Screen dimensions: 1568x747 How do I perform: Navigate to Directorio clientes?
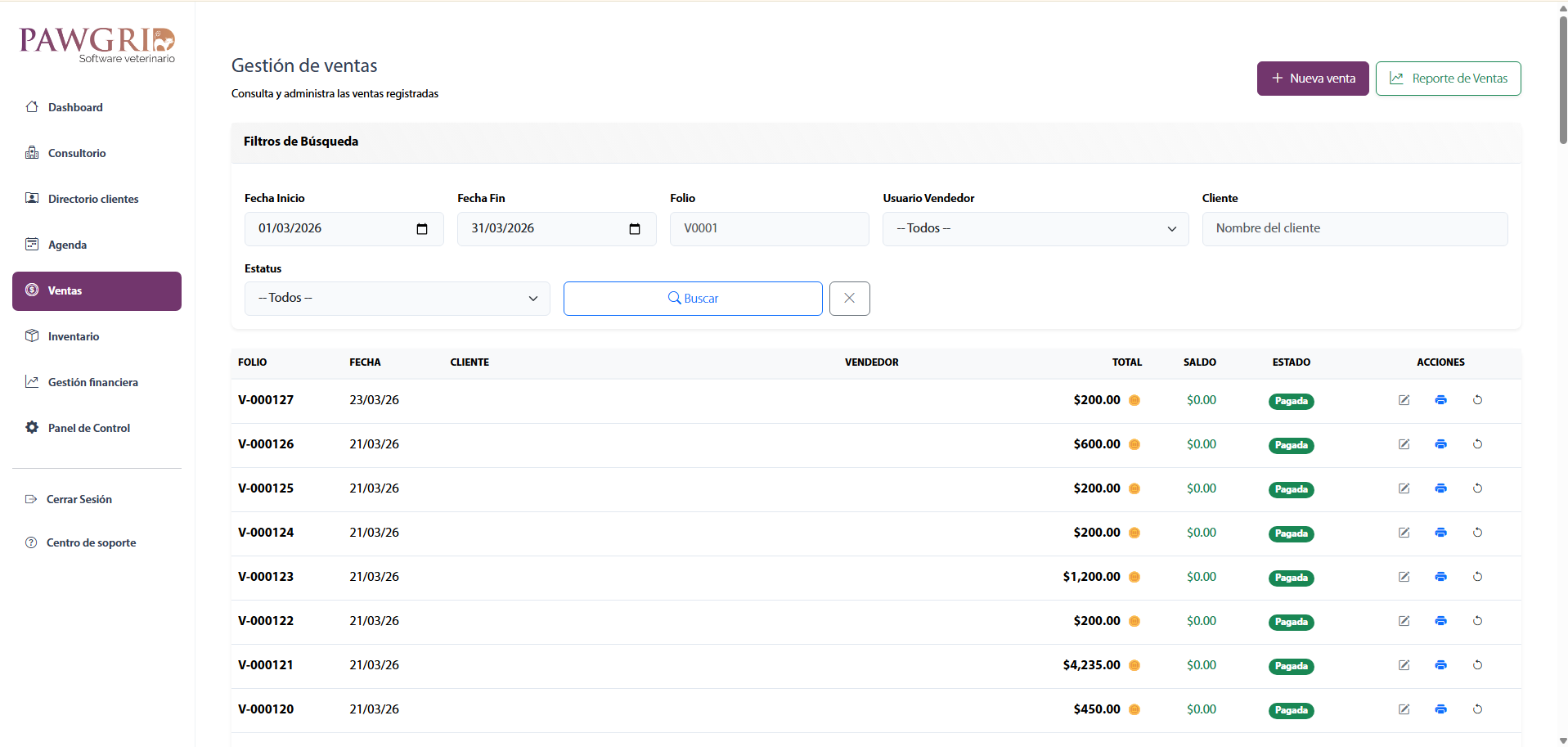pyautogui.click(x=93, y=199)
